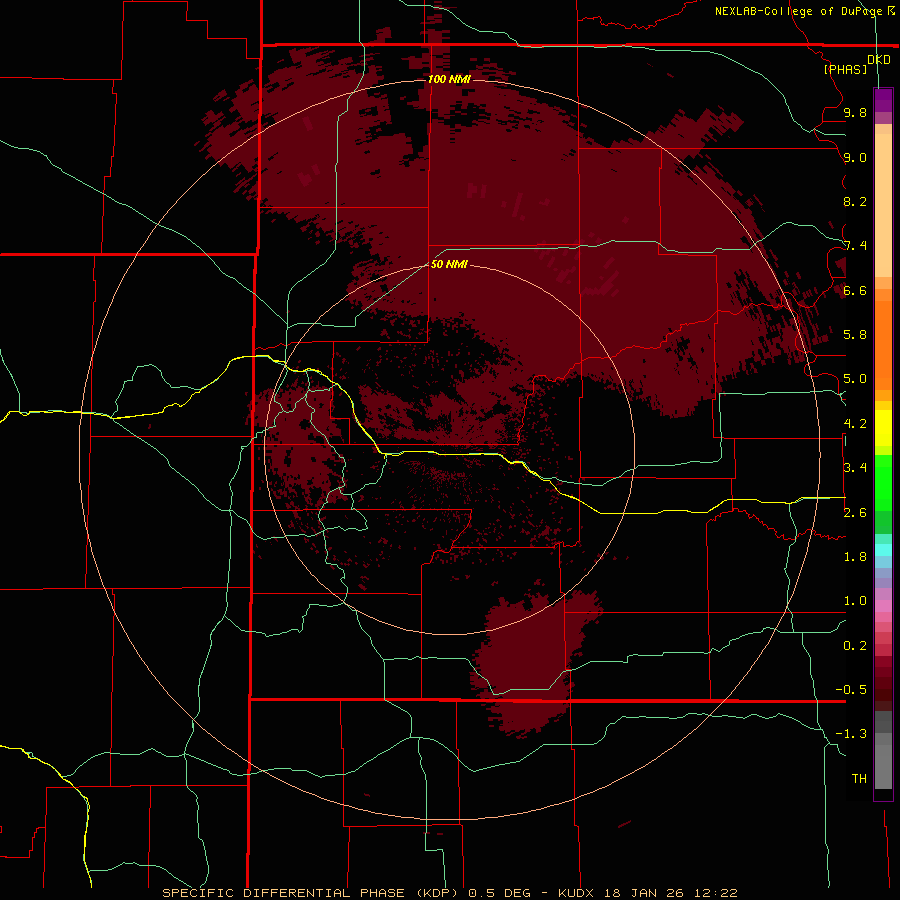Click the [PHAS] legend unit label
The width and height of the screenshot is (900, 900).
(845, 69)
